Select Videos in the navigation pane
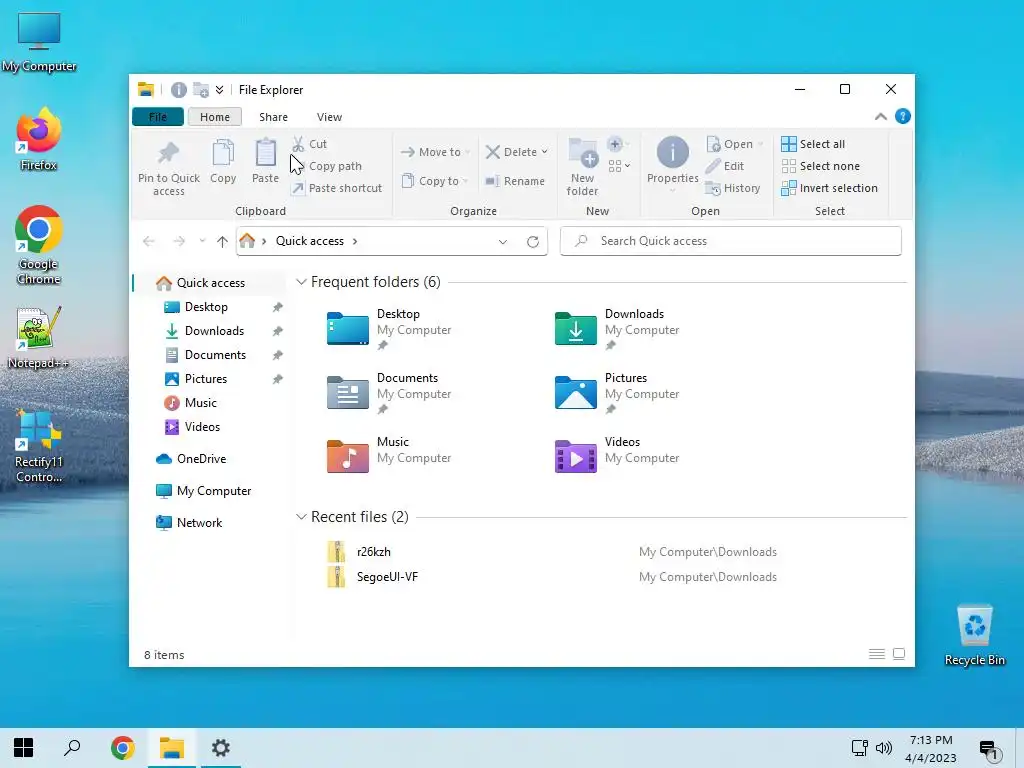The width and height of the screenshot is (1024, 768). point(202,427)
